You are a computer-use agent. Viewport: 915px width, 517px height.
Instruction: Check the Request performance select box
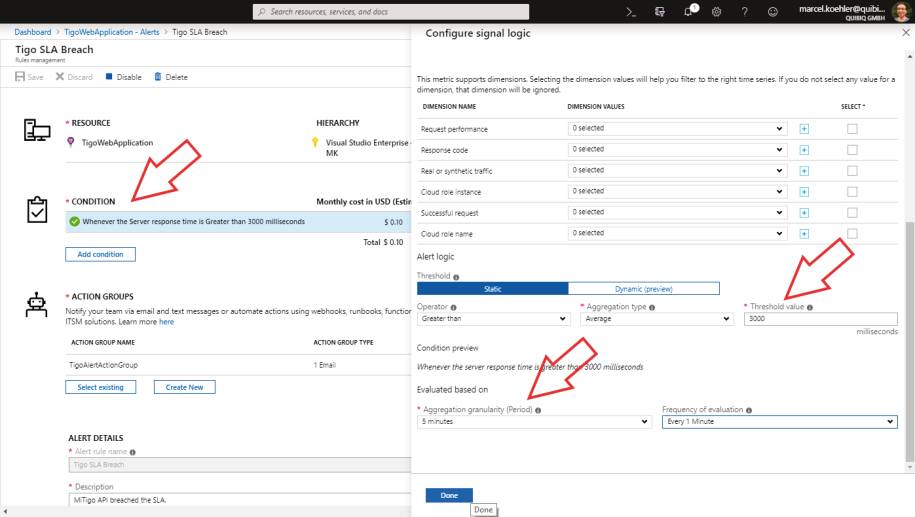tap(852, 129)
